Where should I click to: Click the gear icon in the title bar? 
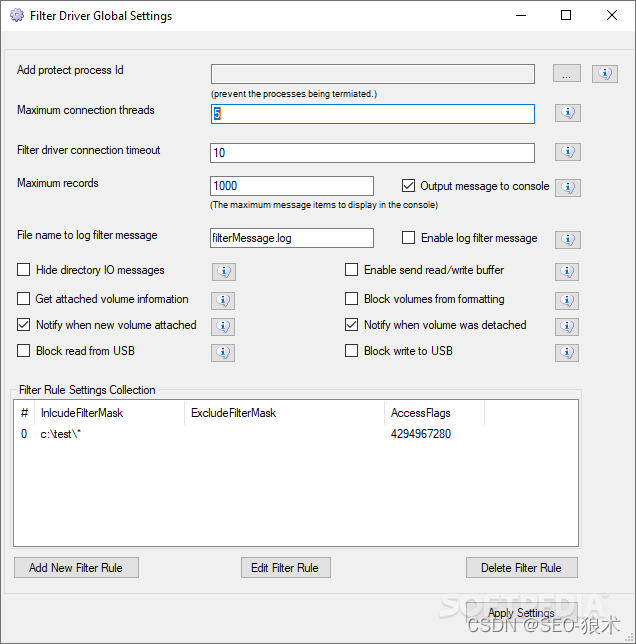(17, 16)
